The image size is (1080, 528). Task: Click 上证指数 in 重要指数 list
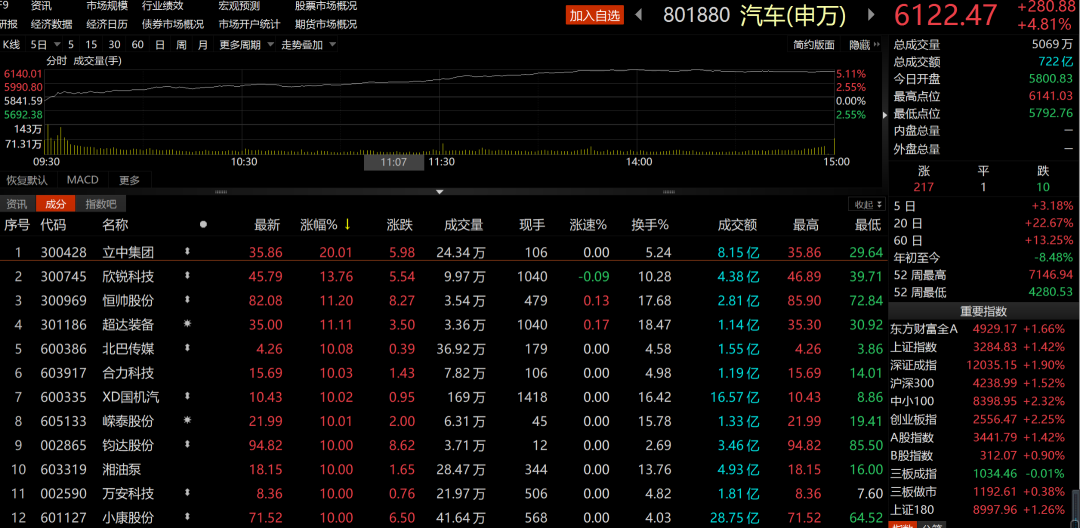[x=913, y=347]
